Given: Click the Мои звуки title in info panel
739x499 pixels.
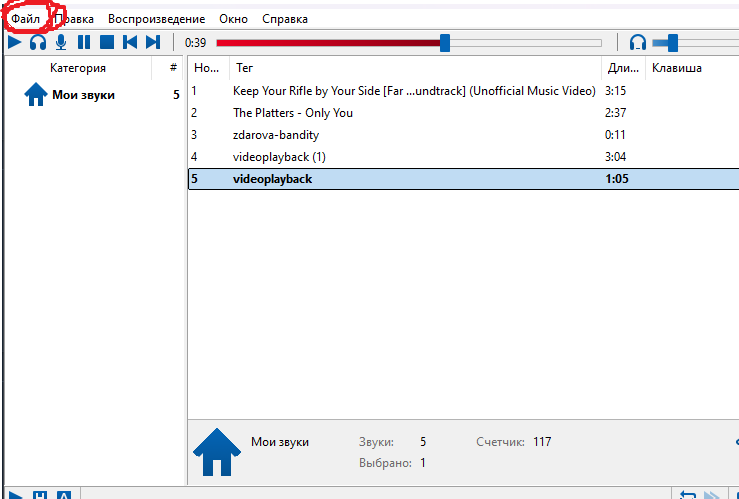Looking at the screenshot, I should pyautogui.click(x=280, y=442).
